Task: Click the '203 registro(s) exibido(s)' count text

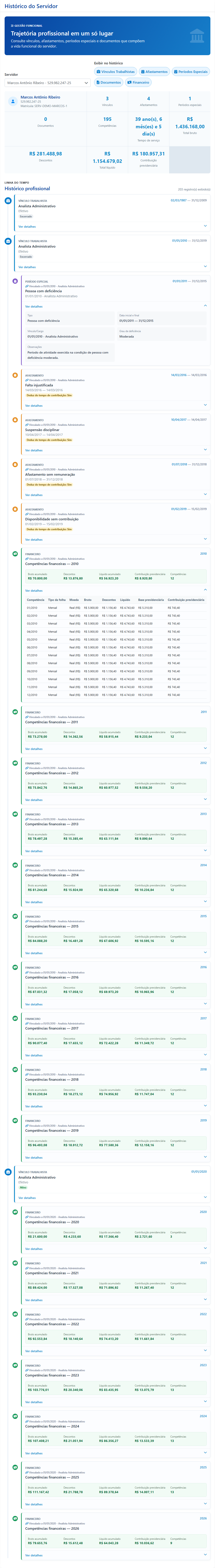Action: pyautogui.click(x=194, y=189)
